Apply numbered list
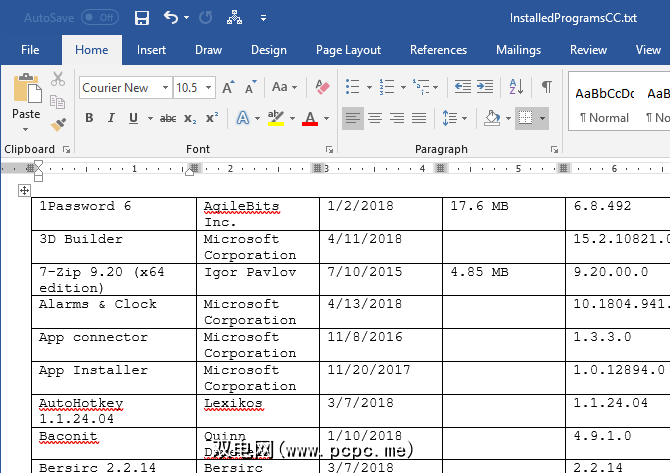Screen dimensions: 670x473 click(387, 87)
